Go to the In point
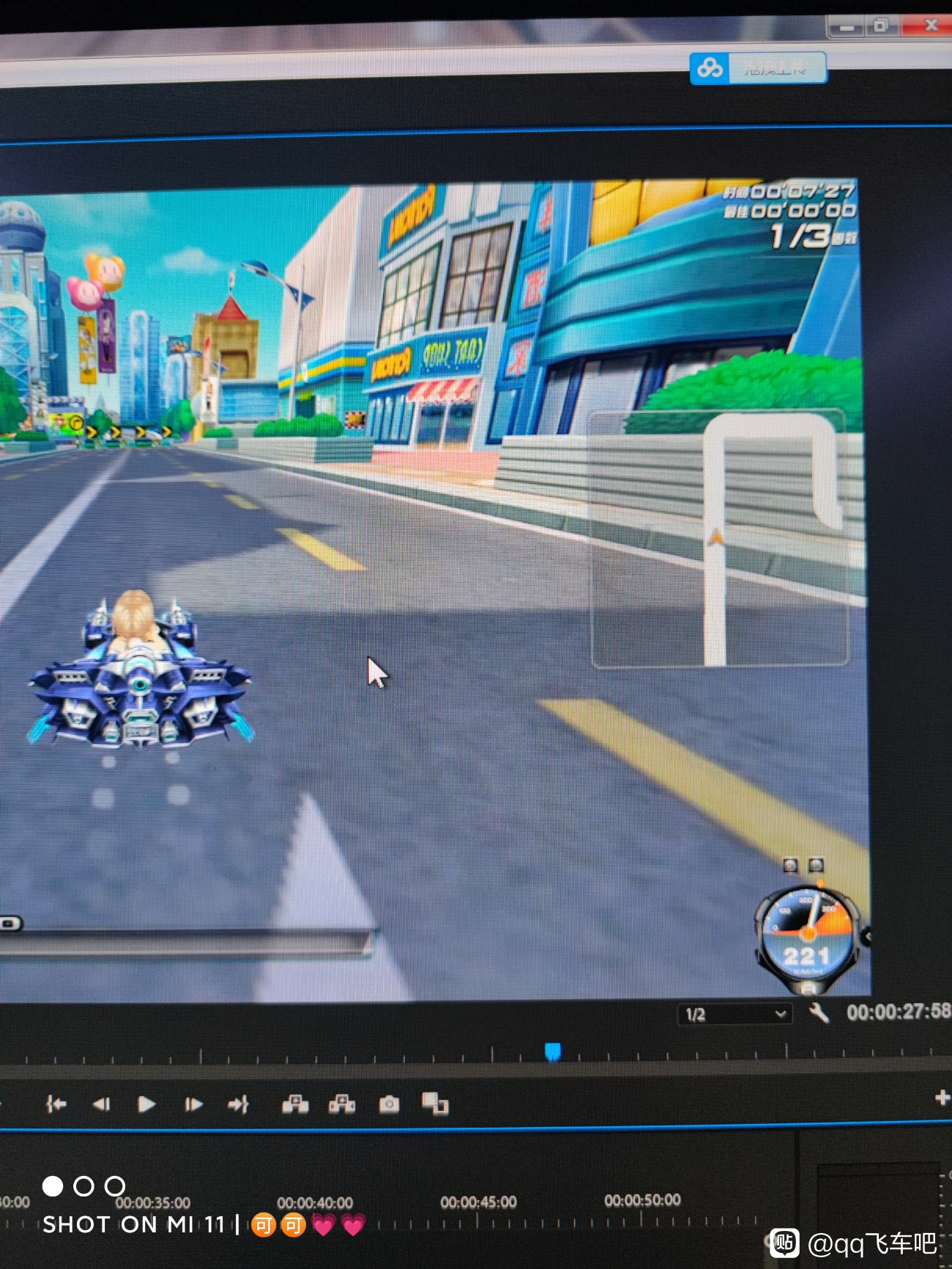Viewport: 952px width, 1269px height. 56,1104
